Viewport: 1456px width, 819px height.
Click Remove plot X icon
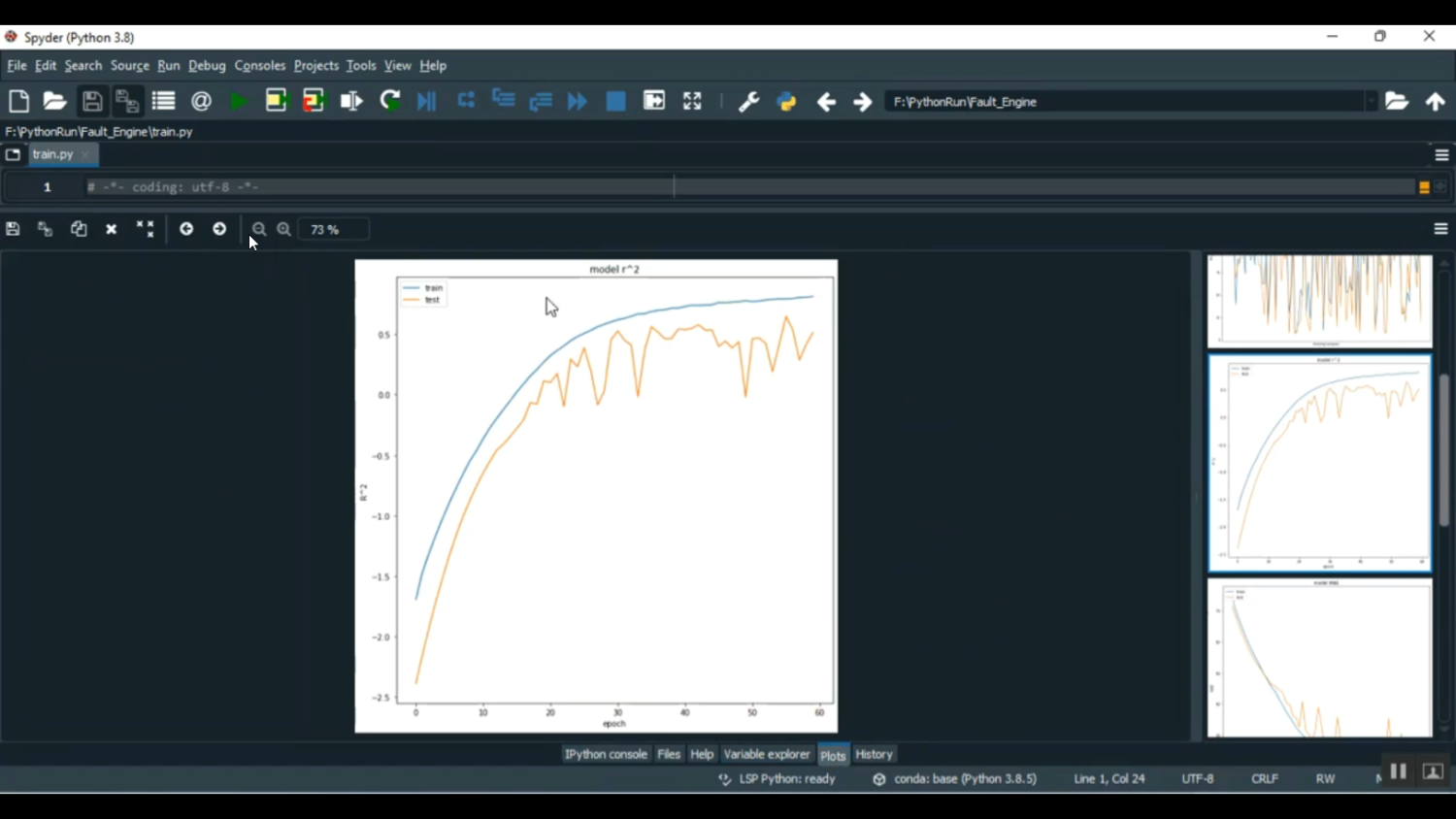[112, 230]
